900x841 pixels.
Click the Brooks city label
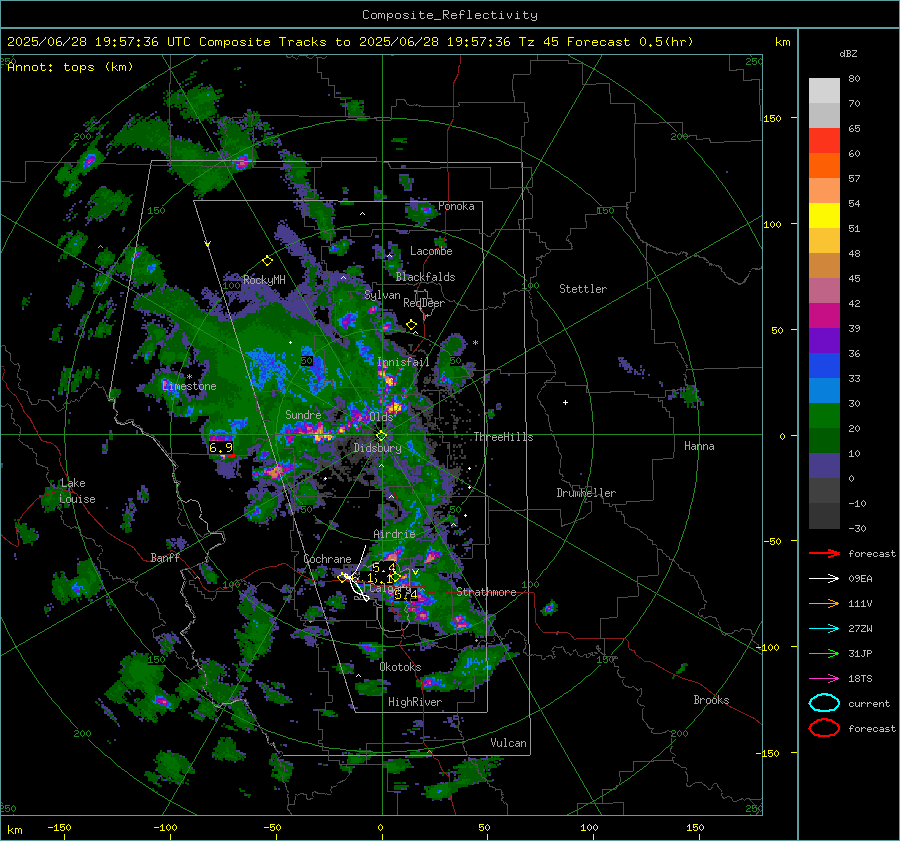[x=711, y=700]
